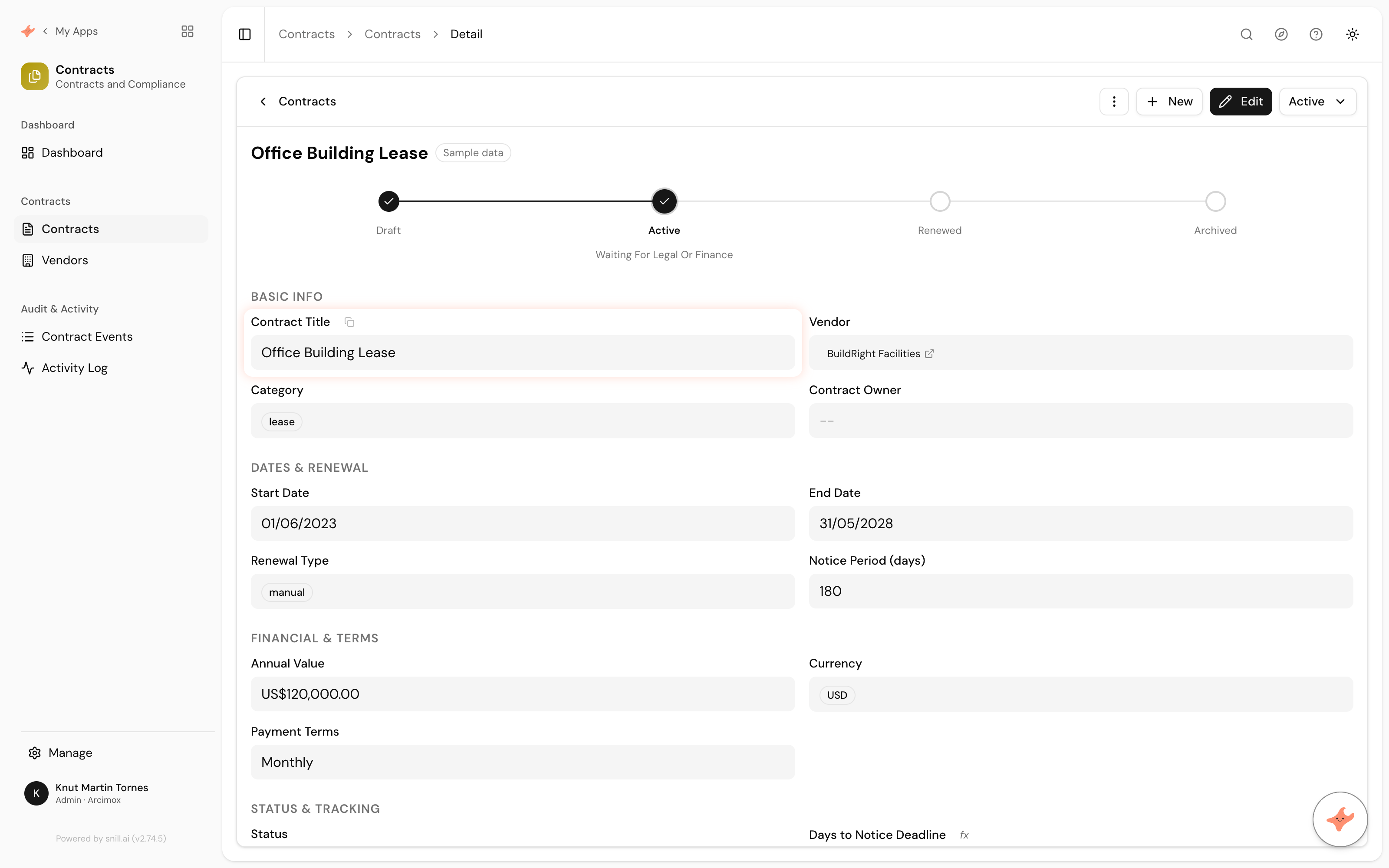Open the Active status dropdown
This screenshot has height=868, width=1389.
(x=1317, y=102)
